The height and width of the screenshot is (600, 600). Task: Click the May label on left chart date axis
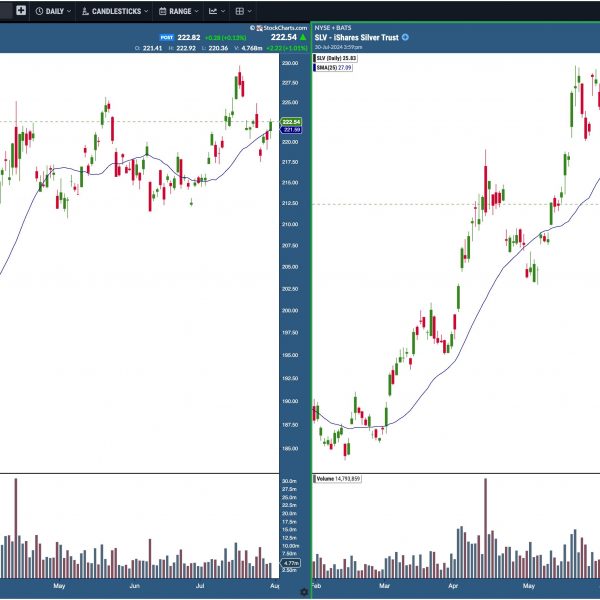coord(59,586)
